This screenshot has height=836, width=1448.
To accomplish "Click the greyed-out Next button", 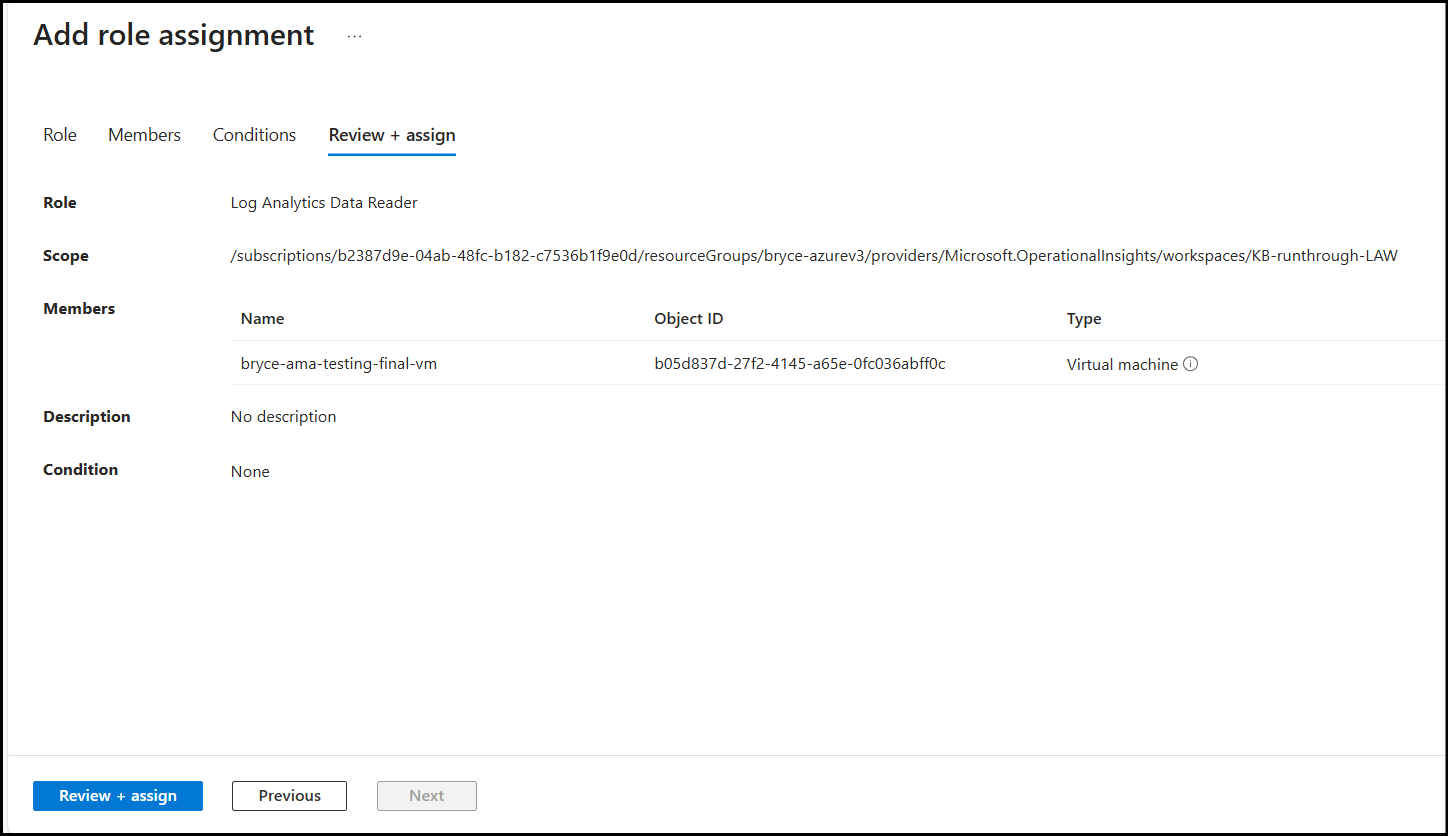I will pyautogui.click(x=426, y=796).
